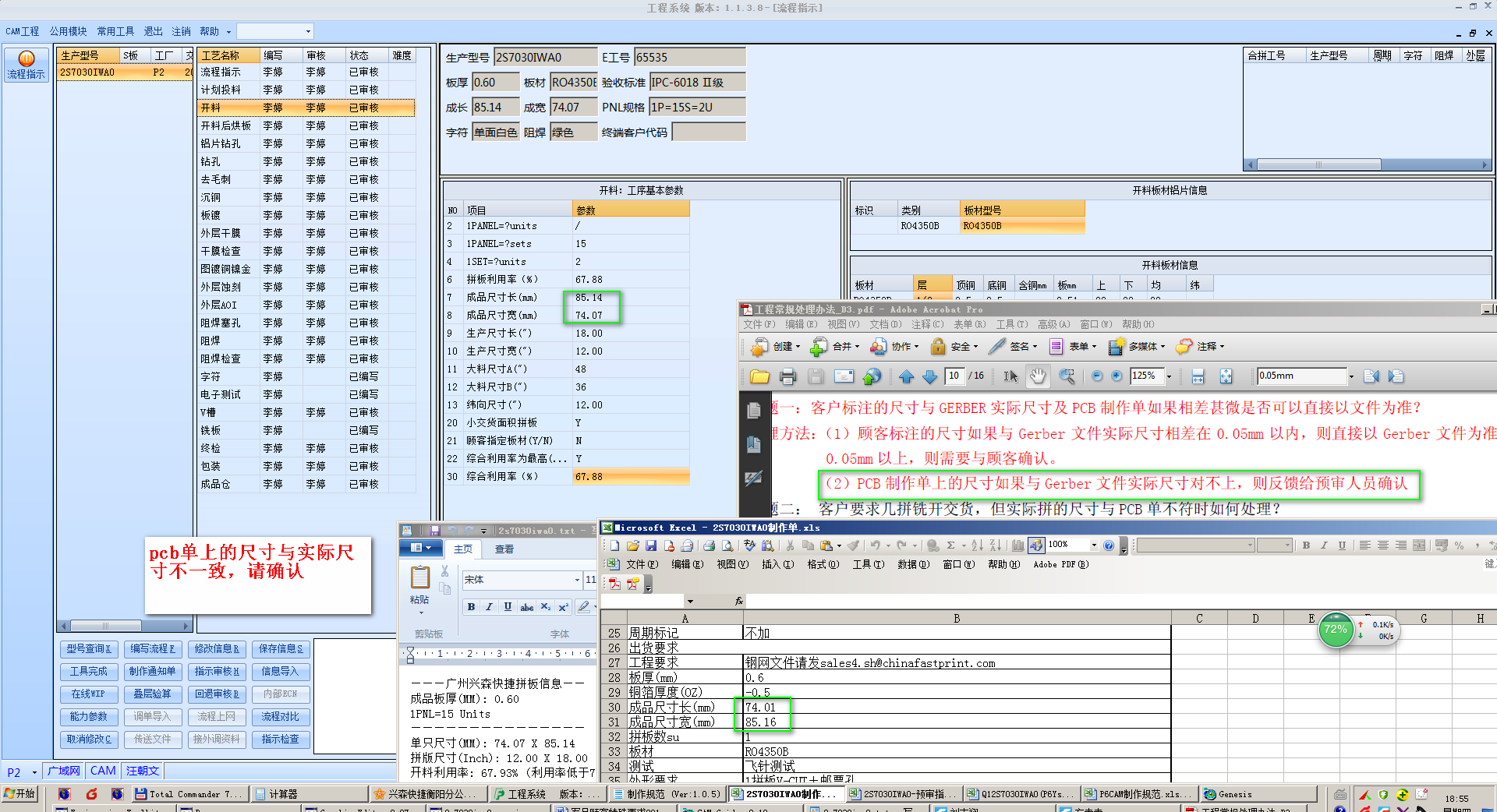The width and height of the screenshot is (1497, 812).
Task: Go to previous page in Acrobat
Action: point(906,377)
